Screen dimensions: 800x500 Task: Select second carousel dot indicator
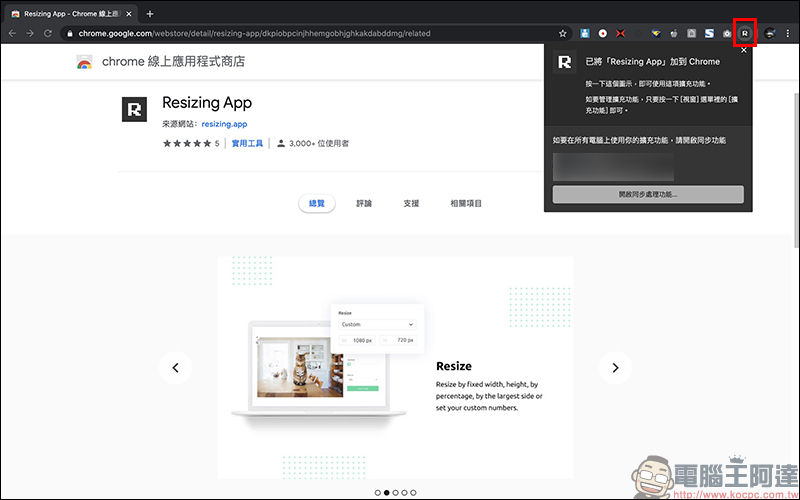[387, 493]
